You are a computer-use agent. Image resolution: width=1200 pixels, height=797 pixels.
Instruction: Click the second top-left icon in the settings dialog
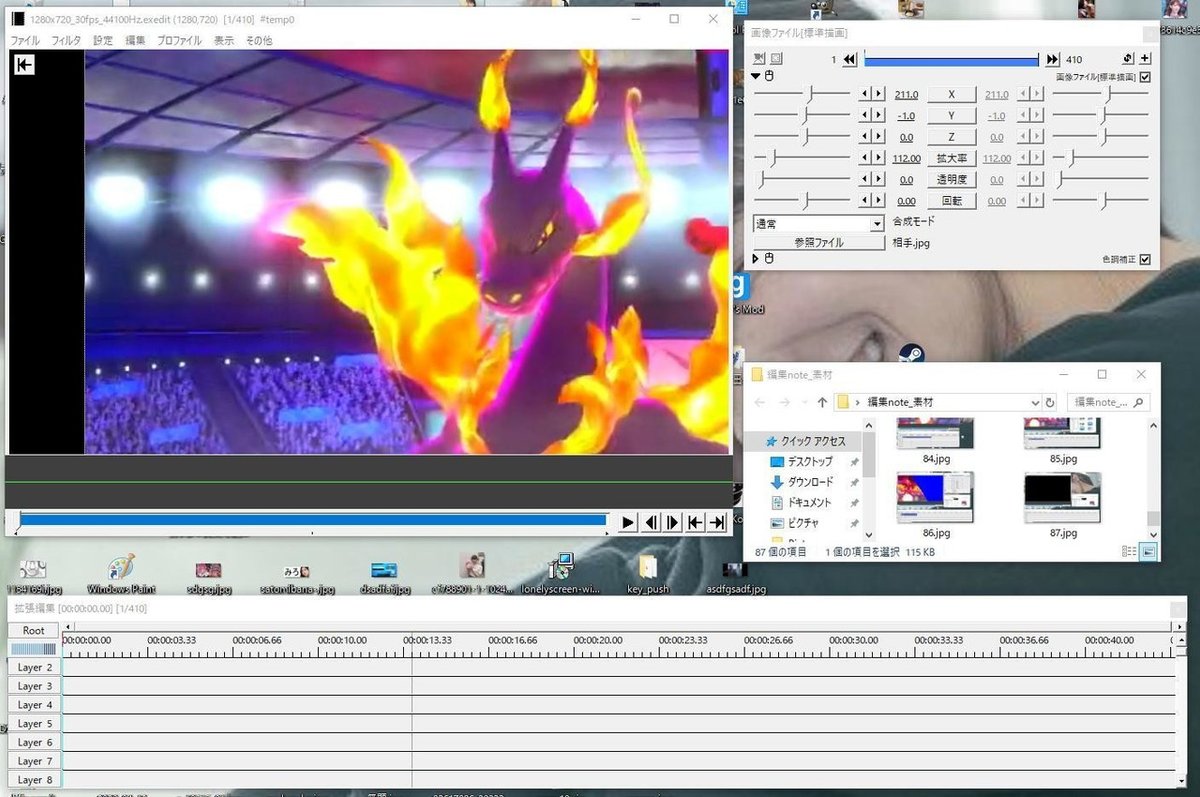[777, 59]
